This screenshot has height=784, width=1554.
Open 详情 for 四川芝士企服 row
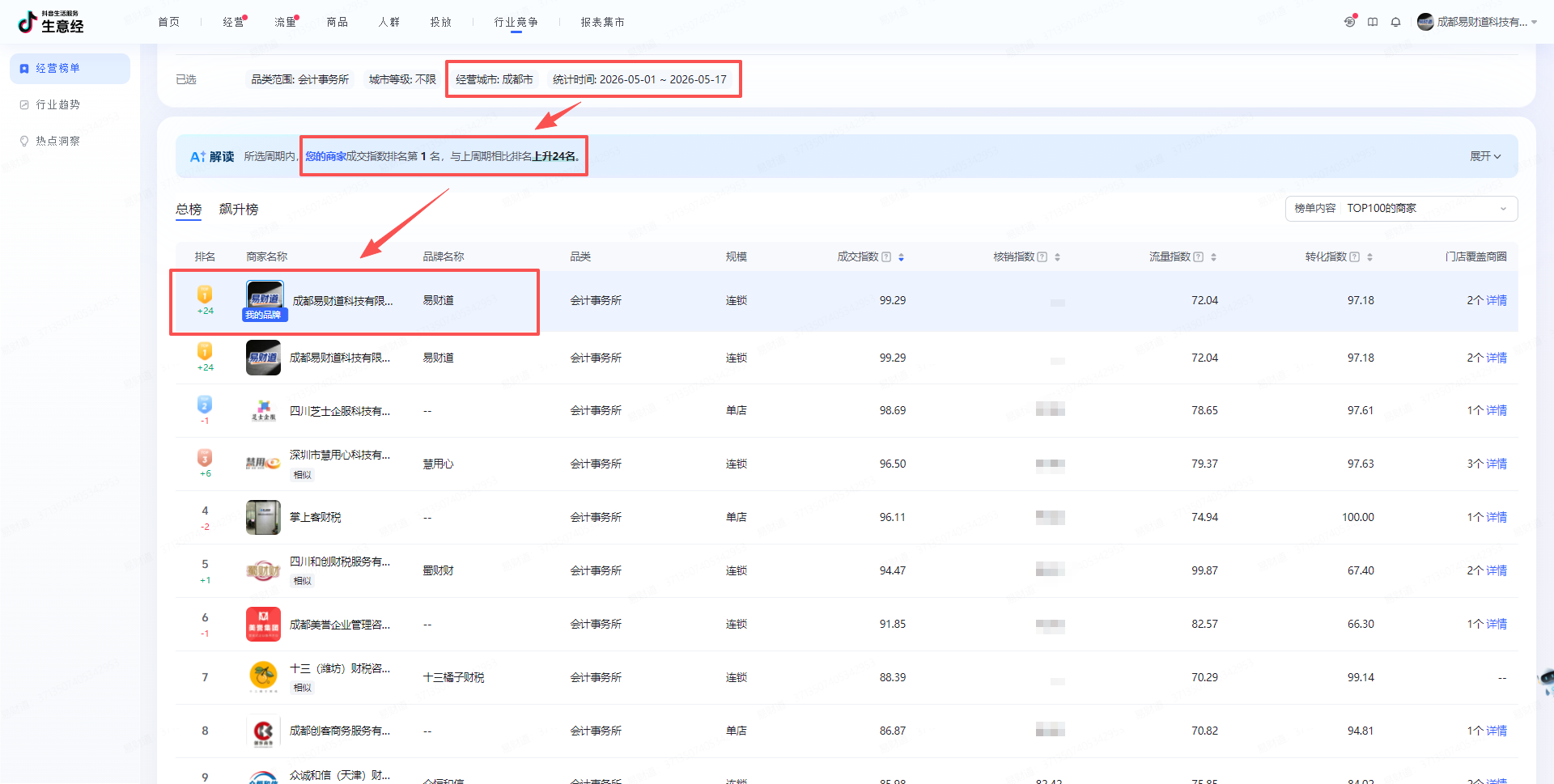click(x=1497, y=411)
